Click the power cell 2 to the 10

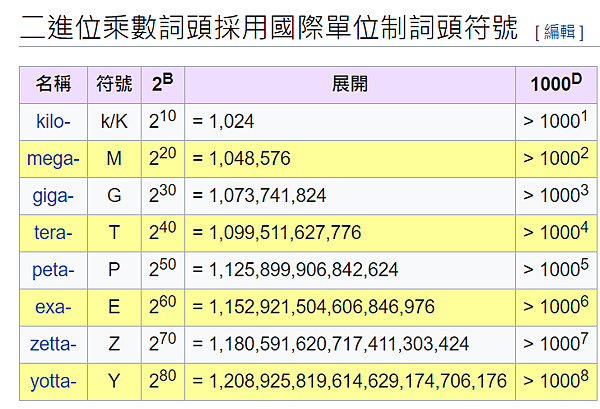(x=163, y=121)
